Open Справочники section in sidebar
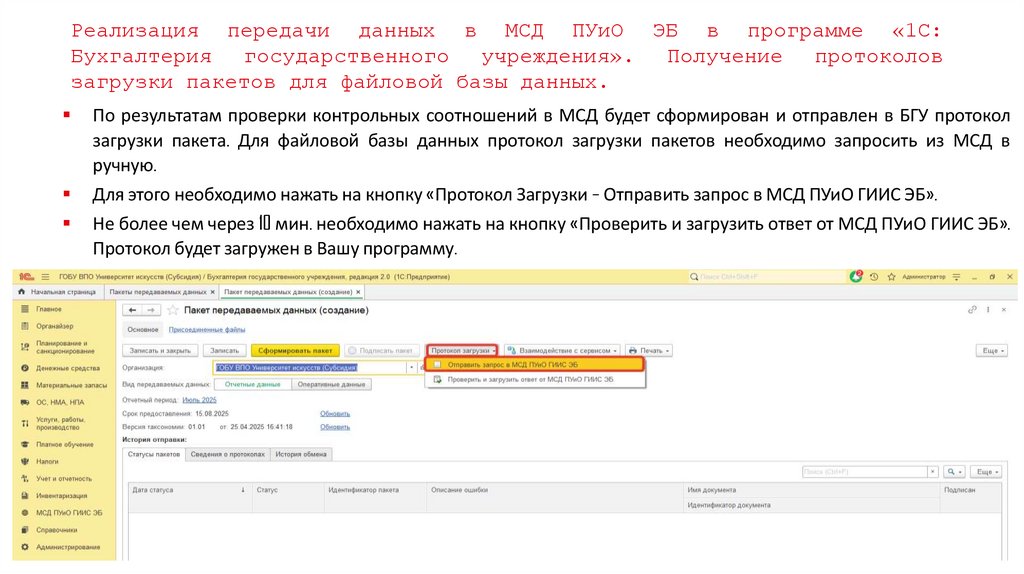 (x=57, y=530)
